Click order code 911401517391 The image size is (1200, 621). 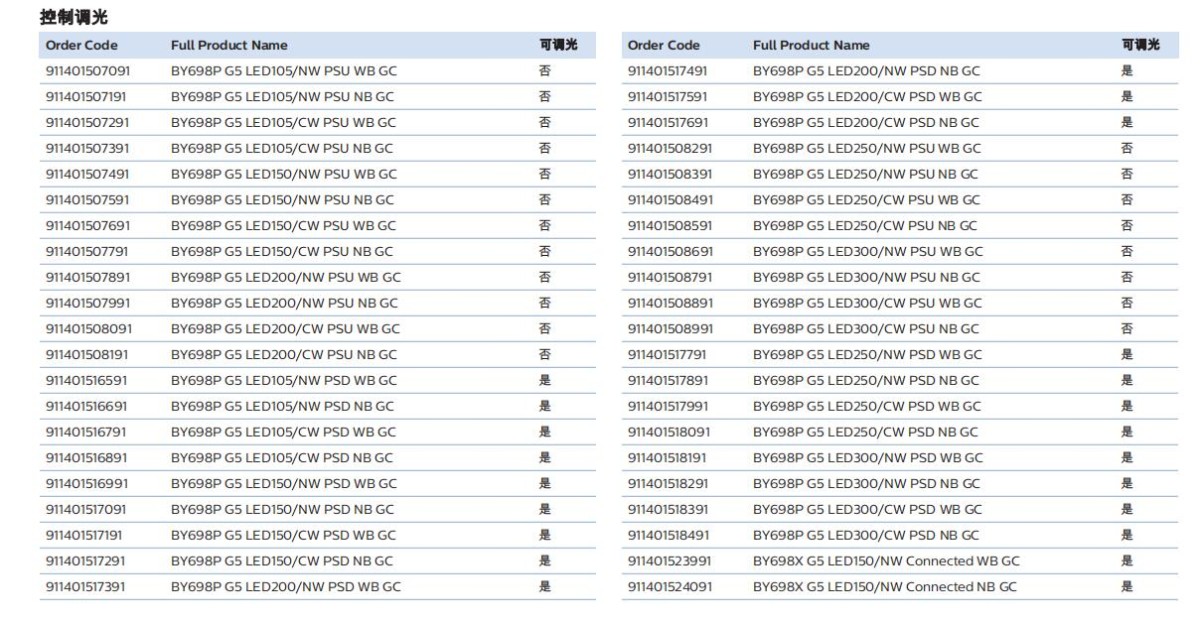(x=87, y=587)
